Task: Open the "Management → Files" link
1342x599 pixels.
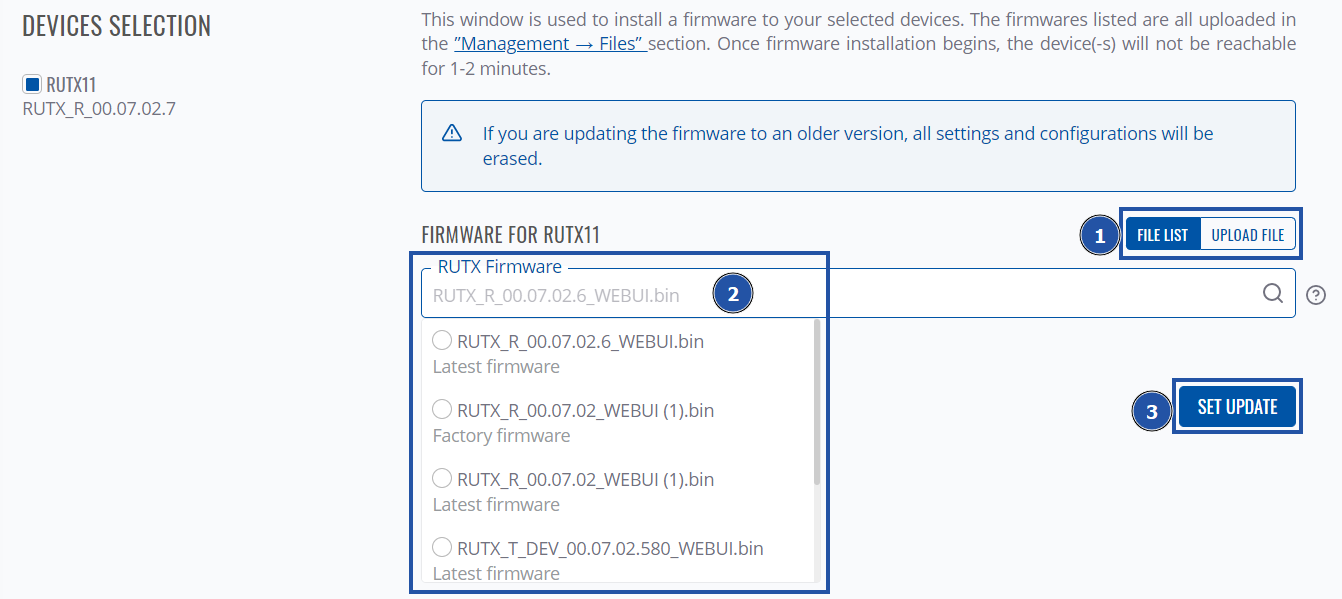Action: pyautogui.click(x=549, y=44)
